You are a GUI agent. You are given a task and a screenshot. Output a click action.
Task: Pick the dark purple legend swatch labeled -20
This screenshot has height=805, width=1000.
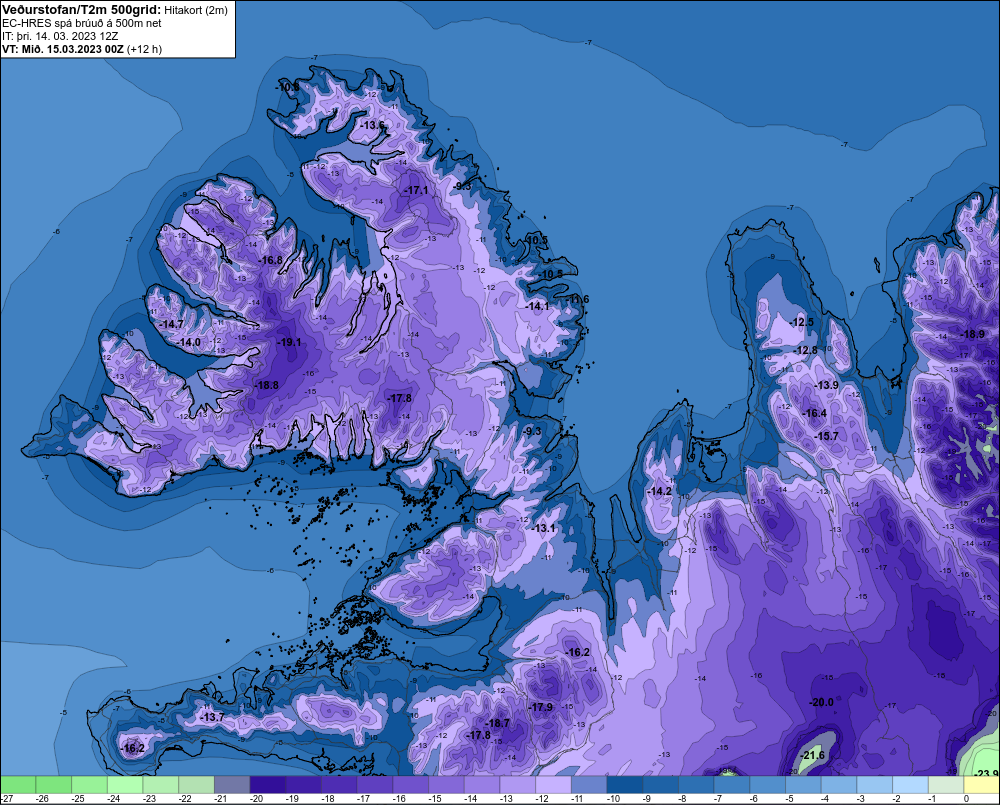(x=268, y=785)
